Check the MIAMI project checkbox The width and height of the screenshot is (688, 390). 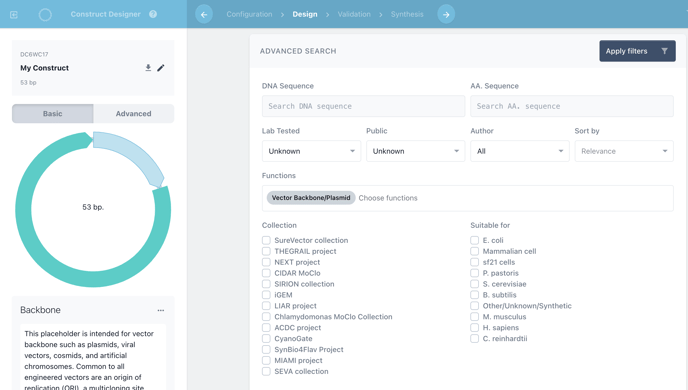tap(266, 361)
